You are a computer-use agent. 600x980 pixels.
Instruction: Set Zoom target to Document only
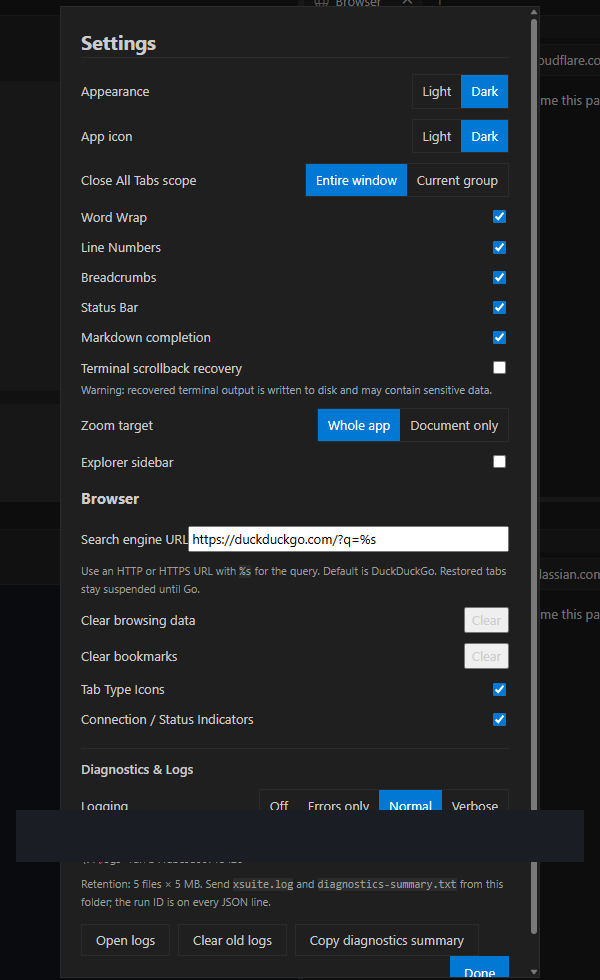pos(454,425)
